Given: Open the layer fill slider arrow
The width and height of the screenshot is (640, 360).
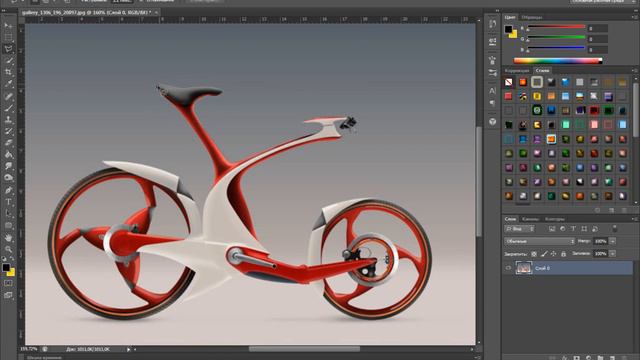Looking at the screenshot, I should pos(613,254).
